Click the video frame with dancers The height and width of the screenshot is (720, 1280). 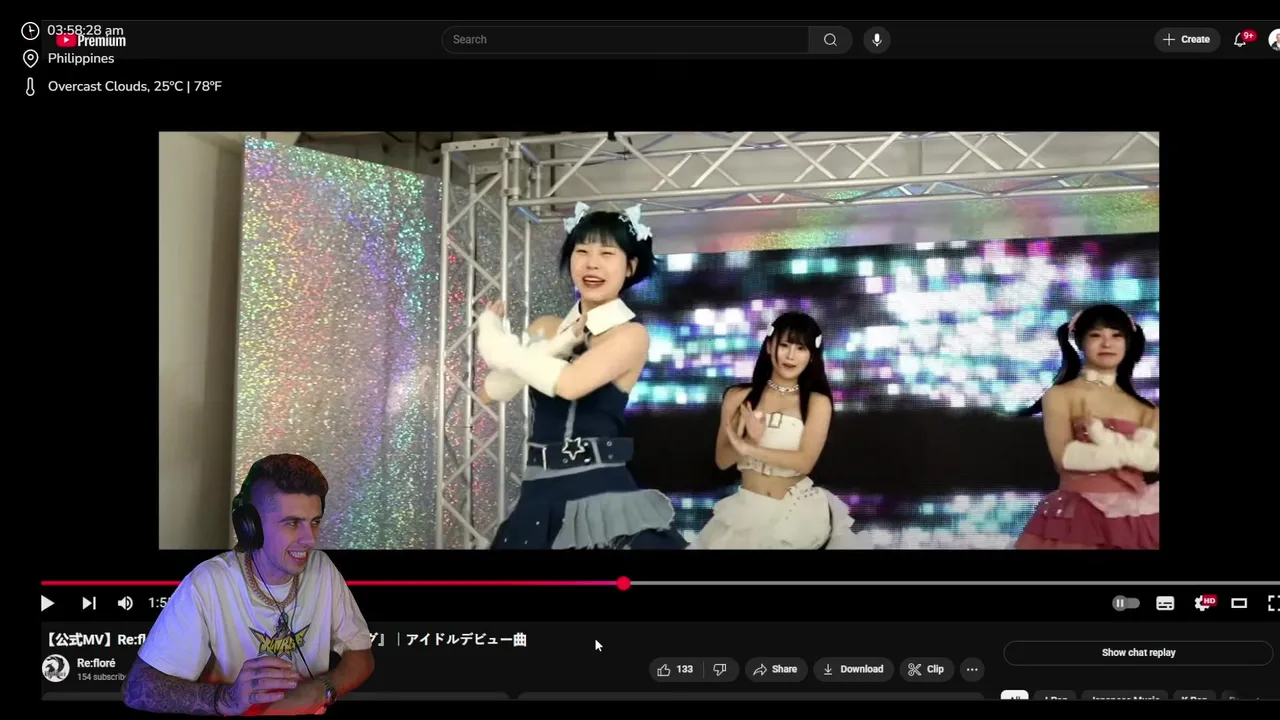click(659, 340)
